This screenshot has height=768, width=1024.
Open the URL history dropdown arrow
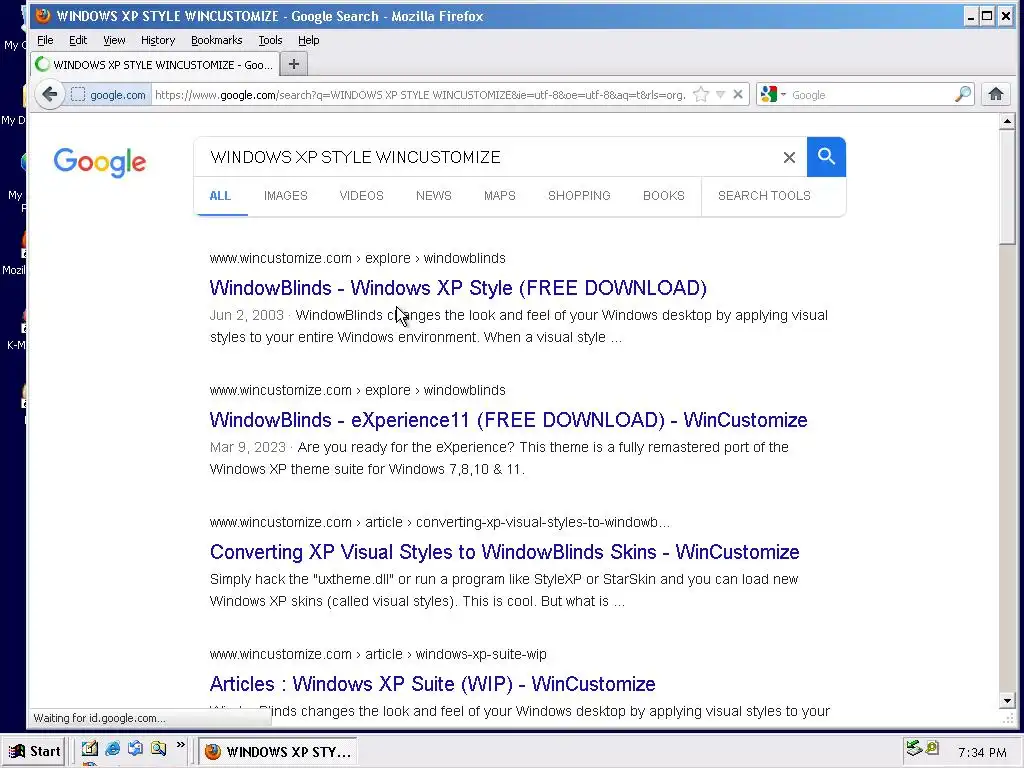tap(720, 95)
